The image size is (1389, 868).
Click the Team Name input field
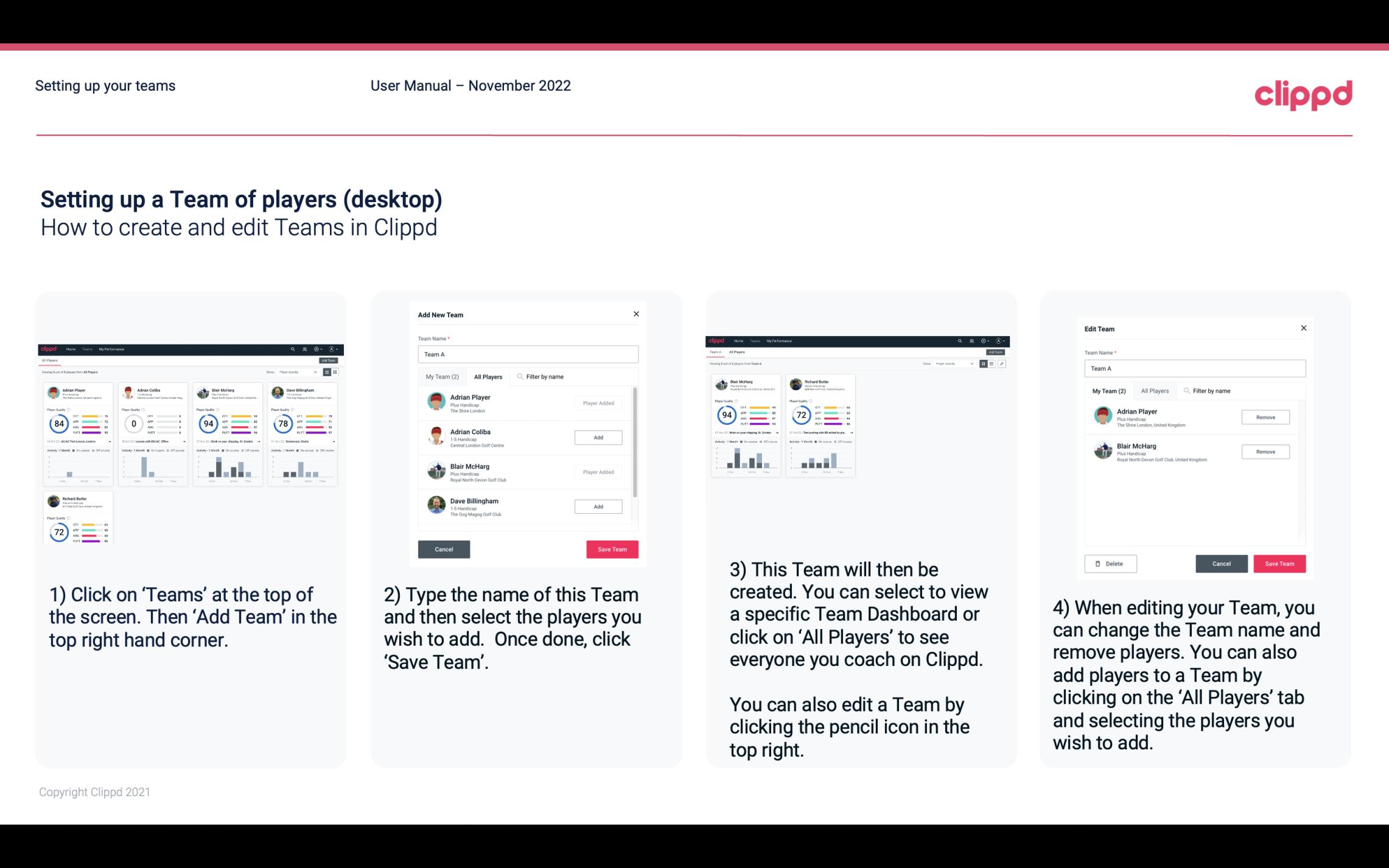click(528, 353)
